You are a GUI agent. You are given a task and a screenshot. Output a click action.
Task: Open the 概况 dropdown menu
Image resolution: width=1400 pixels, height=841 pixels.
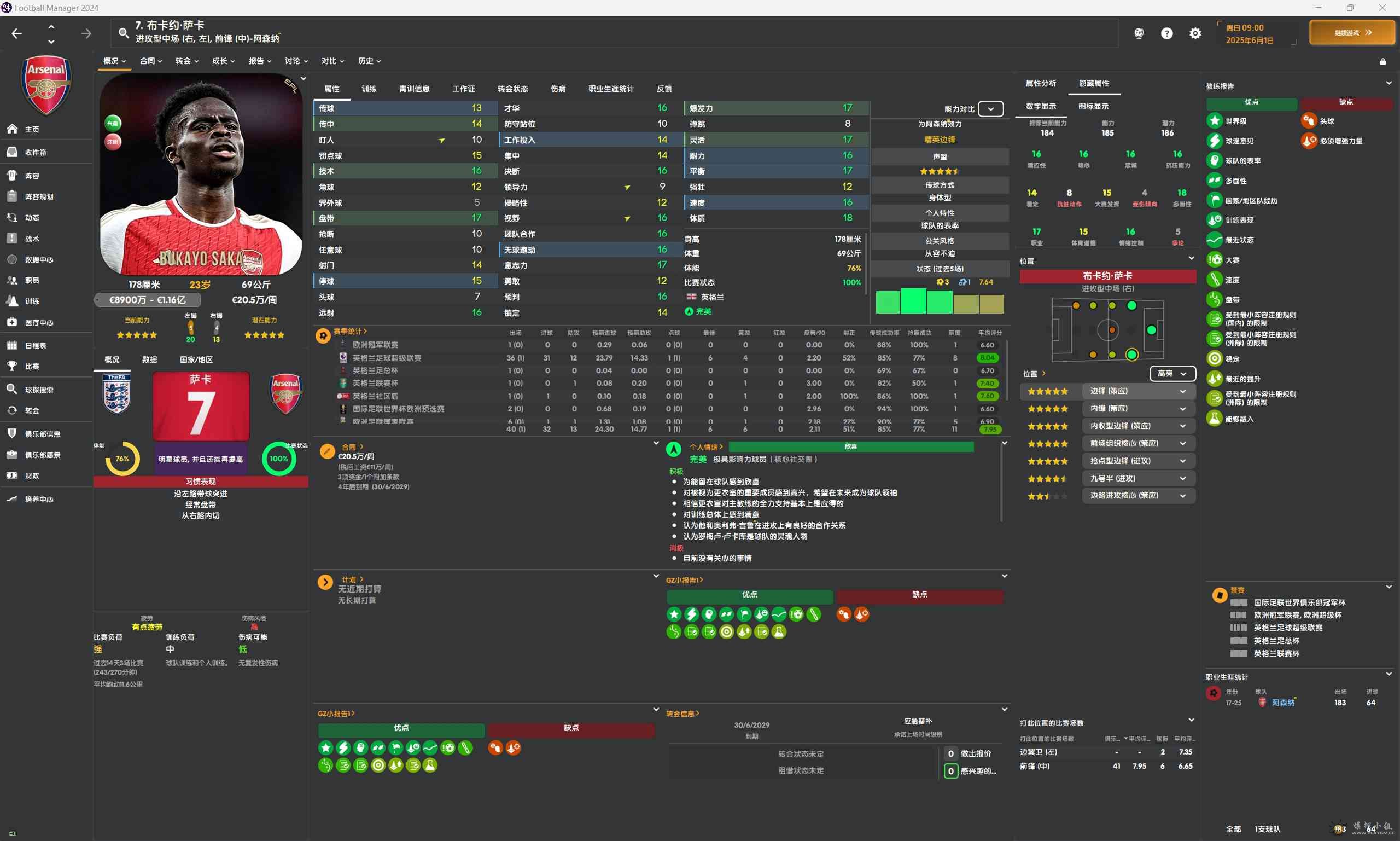click(x=114, y=61)
